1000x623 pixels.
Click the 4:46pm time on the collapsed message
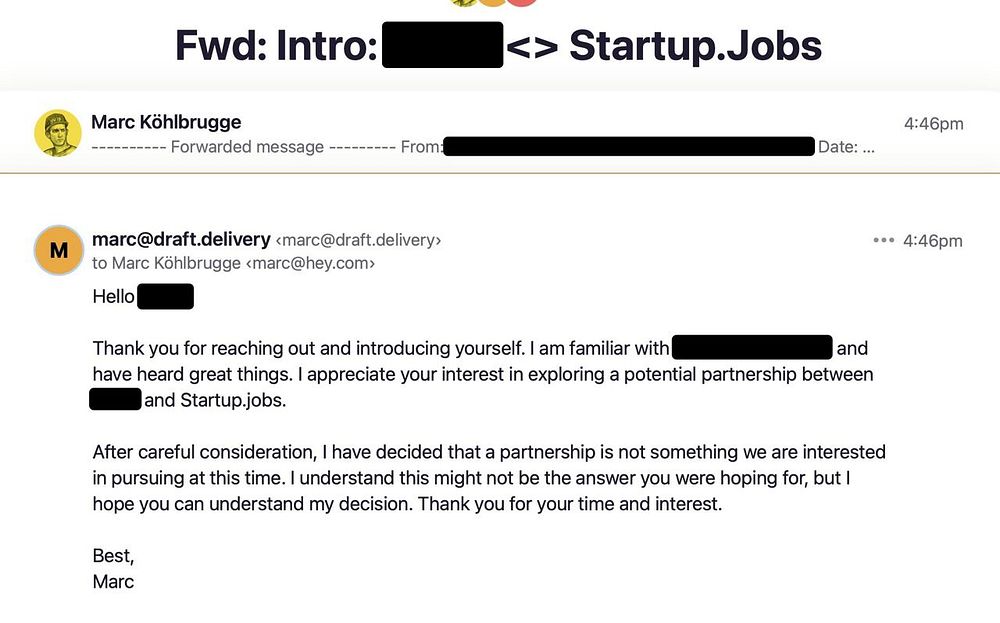[933, 124]
